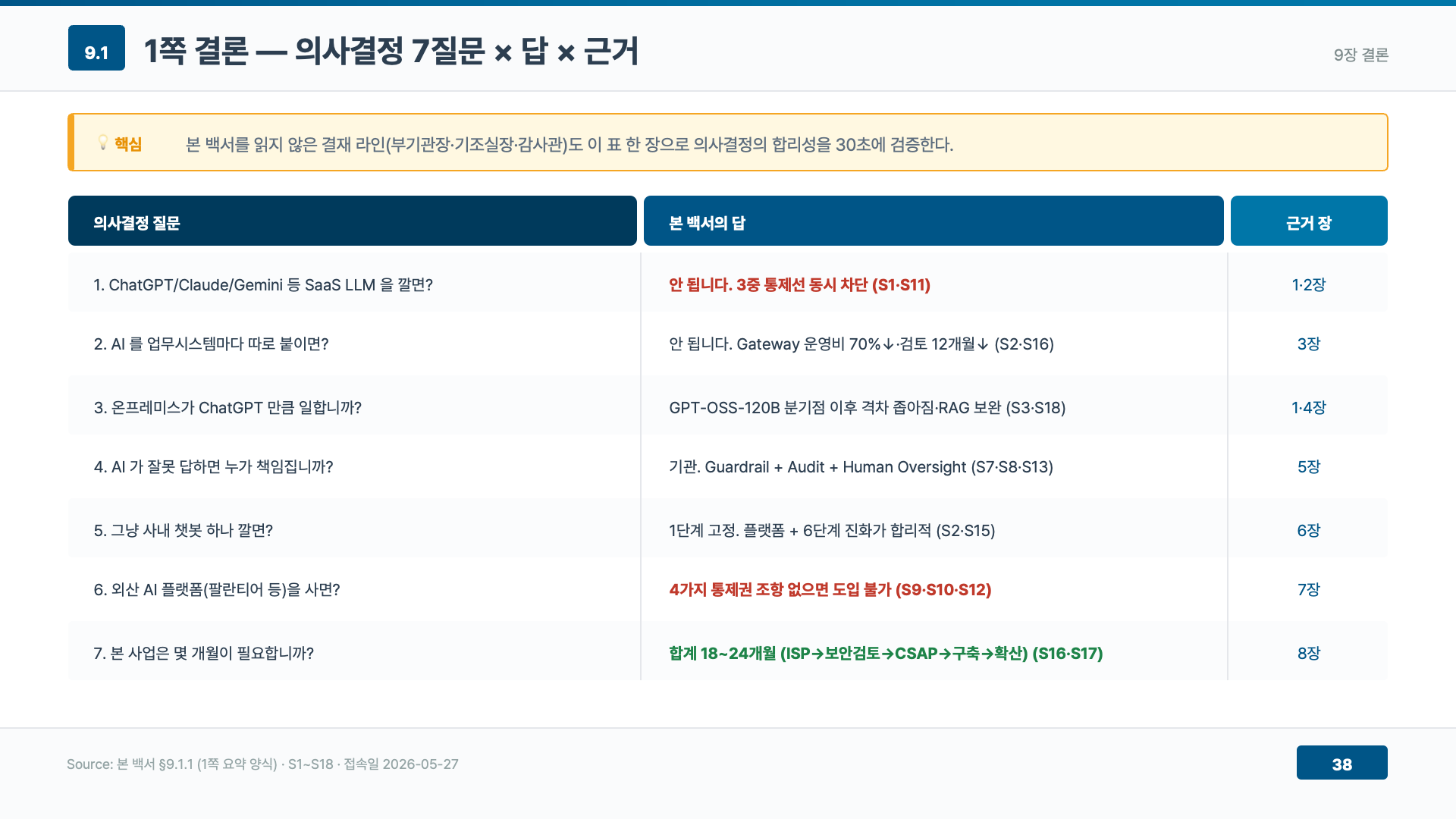Click the green answer 합계 18~24개월

[886, 654]
